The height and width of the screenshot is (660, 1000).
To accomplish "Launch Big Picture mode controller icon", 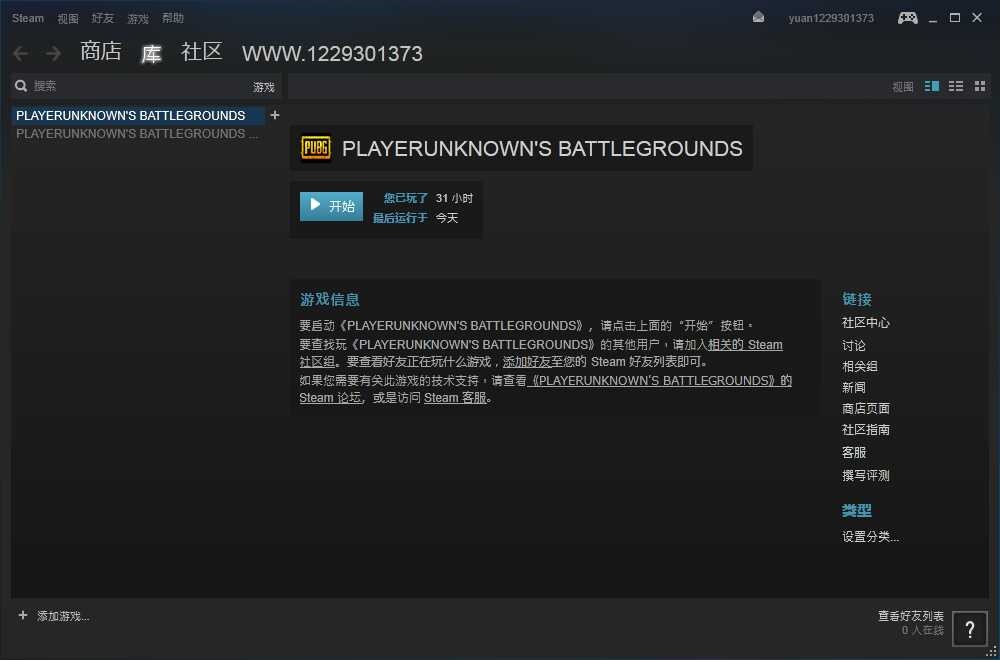I will (908, 18).
